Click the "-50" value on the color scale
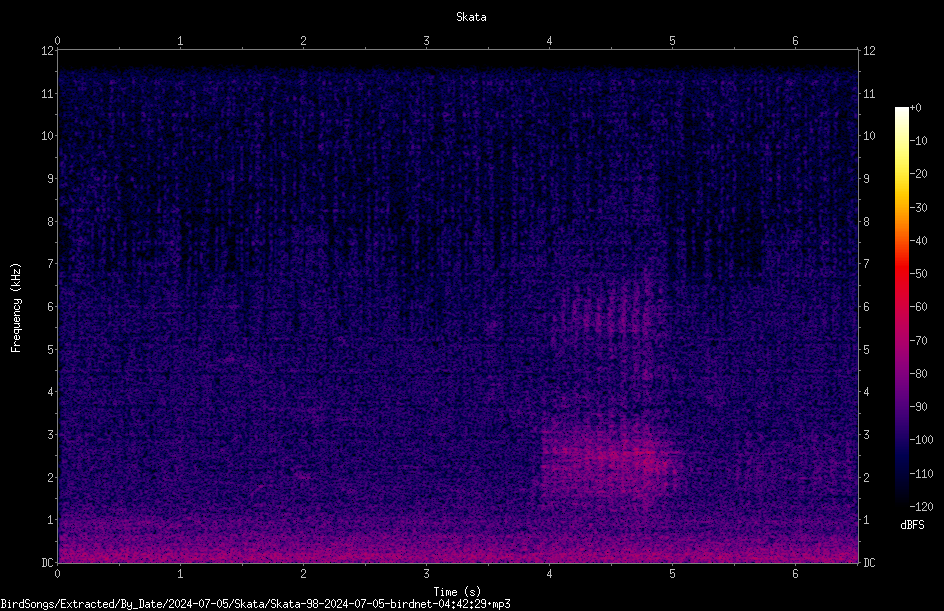 tap(918, 274)
